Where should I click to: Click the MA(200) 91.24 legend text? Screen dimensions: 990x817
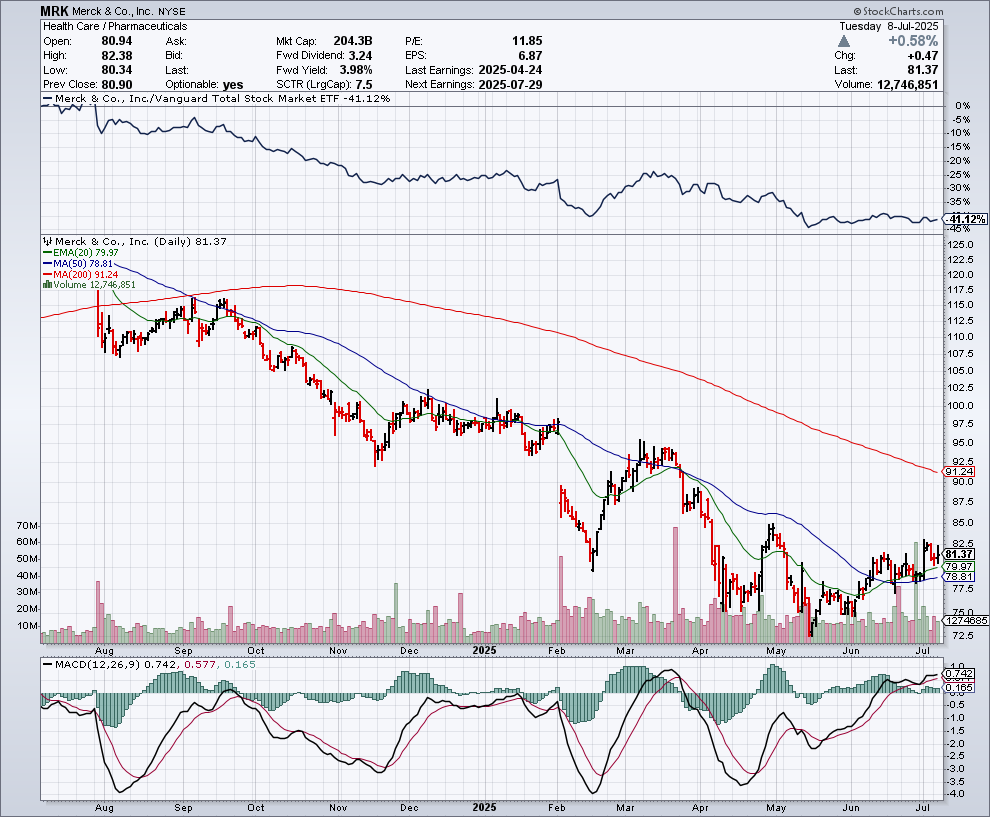coord(85,275)
